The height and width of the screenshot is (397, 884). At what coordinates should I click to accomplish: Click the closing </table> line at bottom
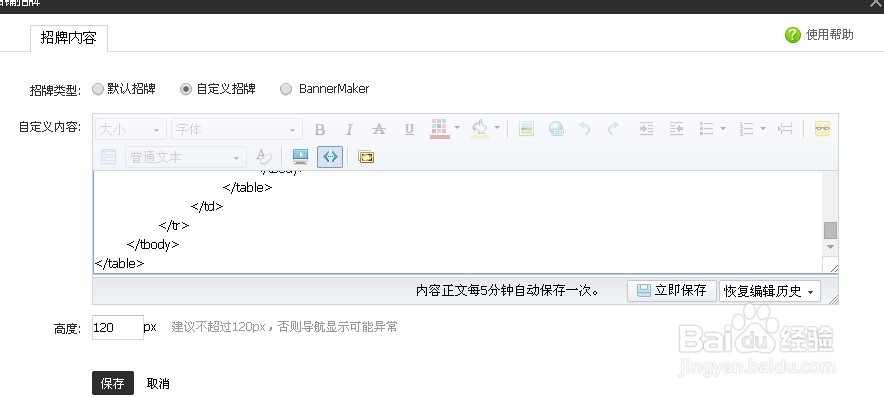click(120, 264)
